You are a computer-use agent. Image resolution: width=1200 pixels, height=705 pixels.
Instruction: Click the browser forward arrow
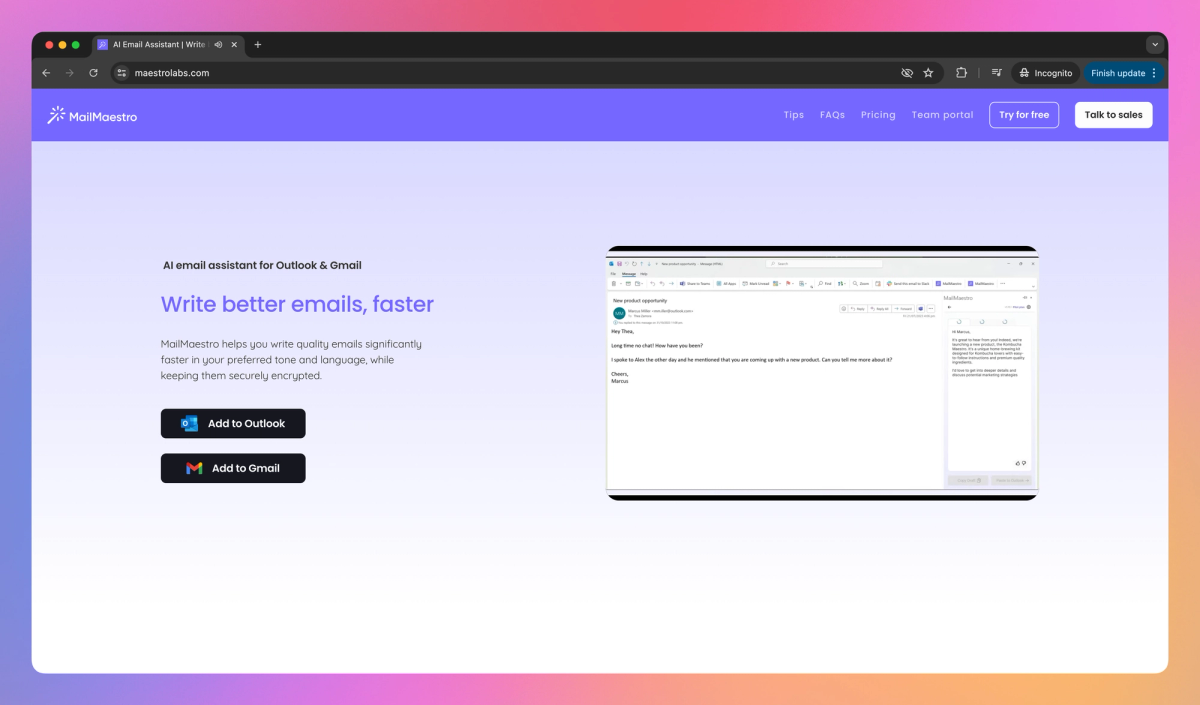tap(70, 73)
